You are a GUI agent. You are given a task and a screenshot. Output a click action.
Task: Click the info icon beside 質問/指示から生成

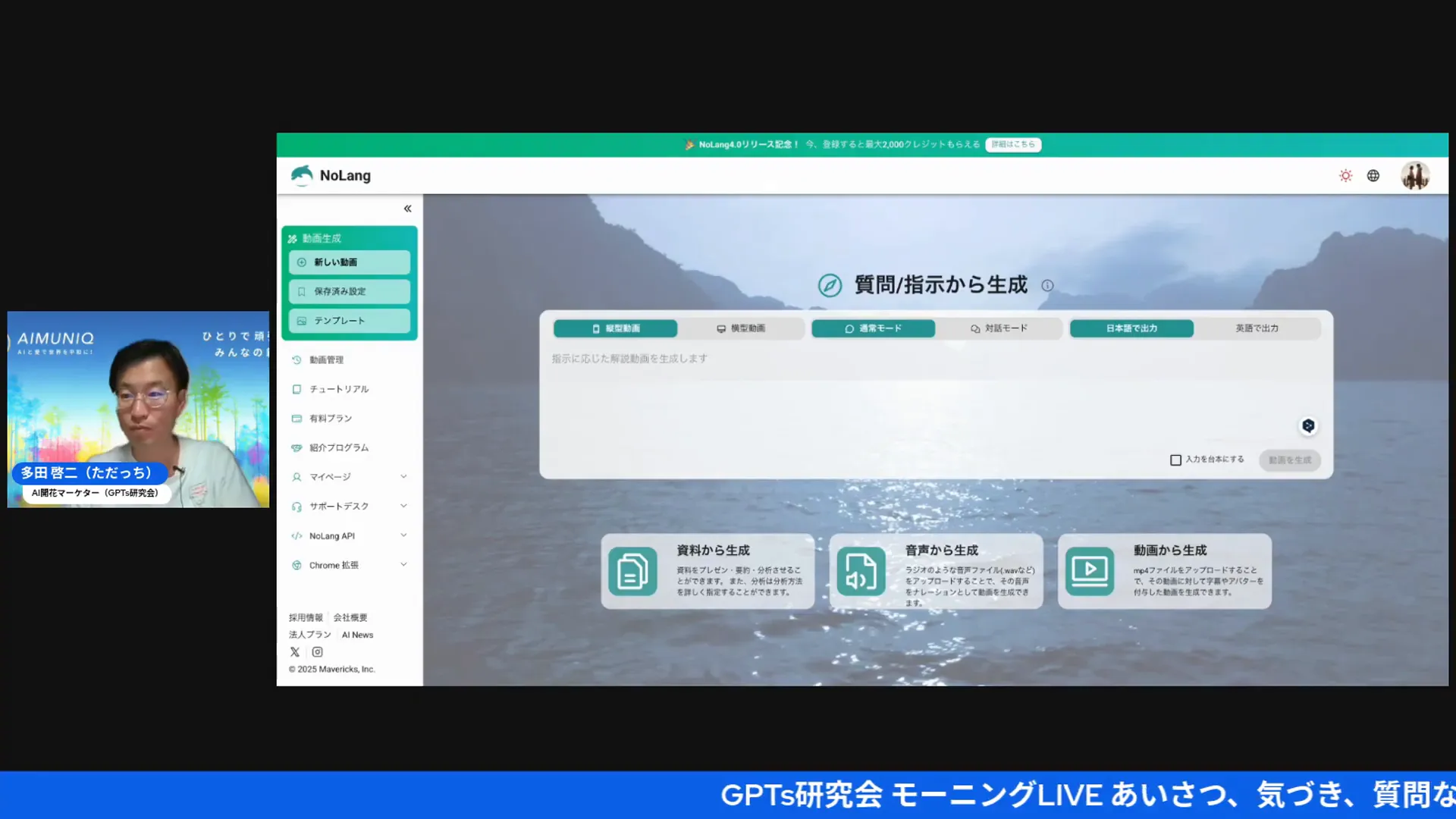1047,286
